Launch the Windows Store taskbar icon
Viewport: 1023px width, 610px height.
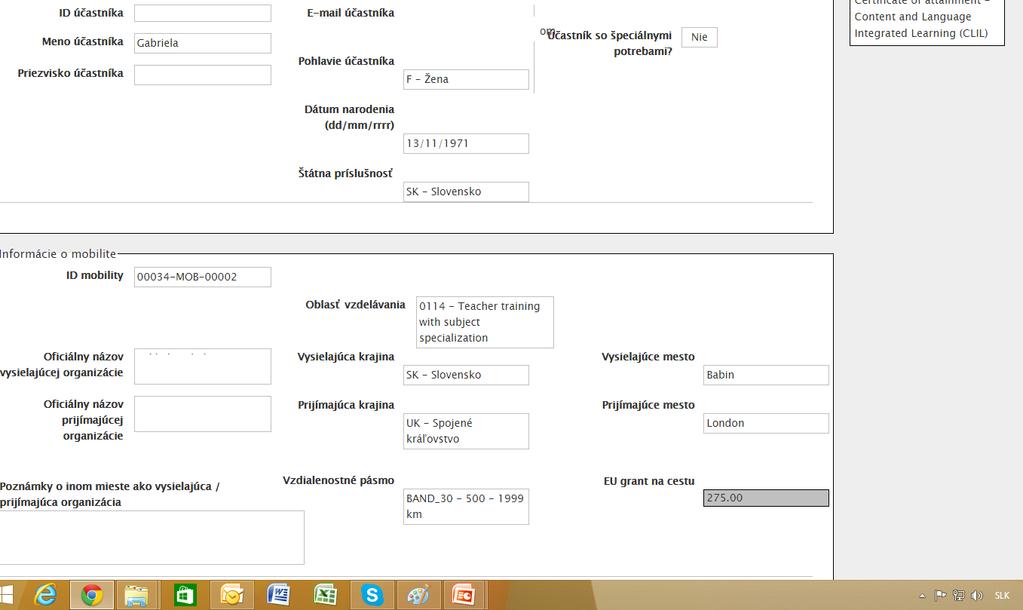point(185,595)
